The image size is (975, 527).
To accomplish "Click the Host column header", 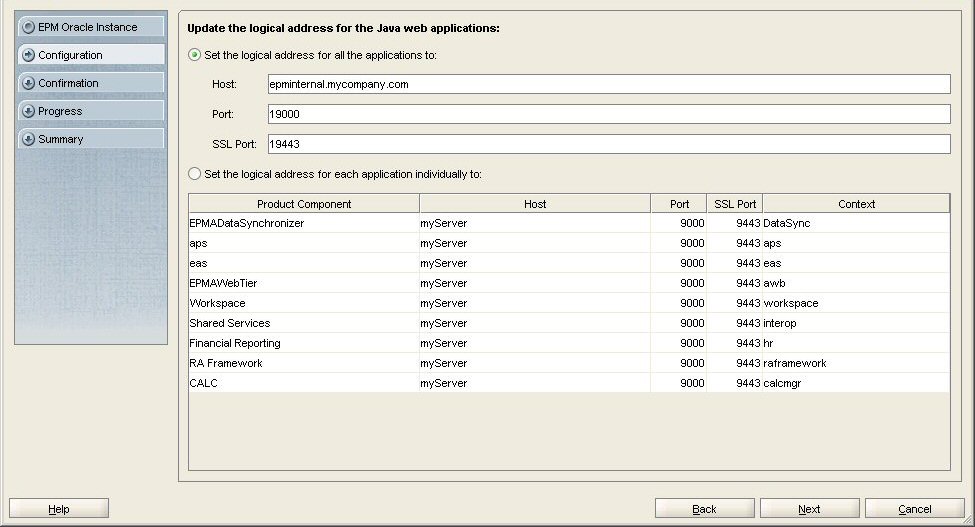I will tap(535, 204).
